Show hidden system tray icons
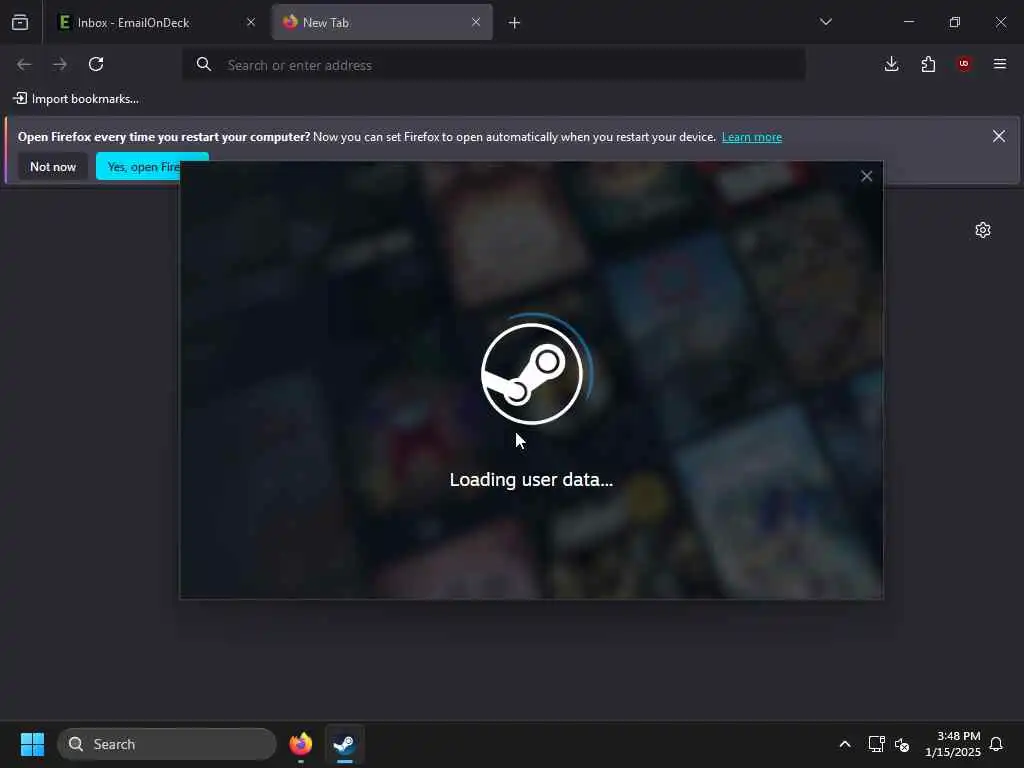The image size is (1024, 768). [844, 744]
